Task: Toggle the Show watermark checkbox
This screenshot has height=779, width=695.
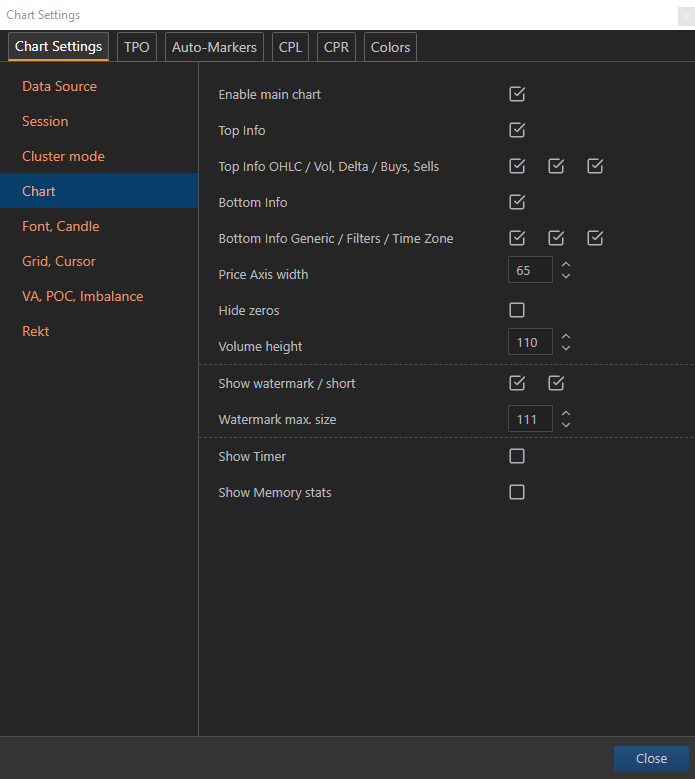Action: pos(517,383)
